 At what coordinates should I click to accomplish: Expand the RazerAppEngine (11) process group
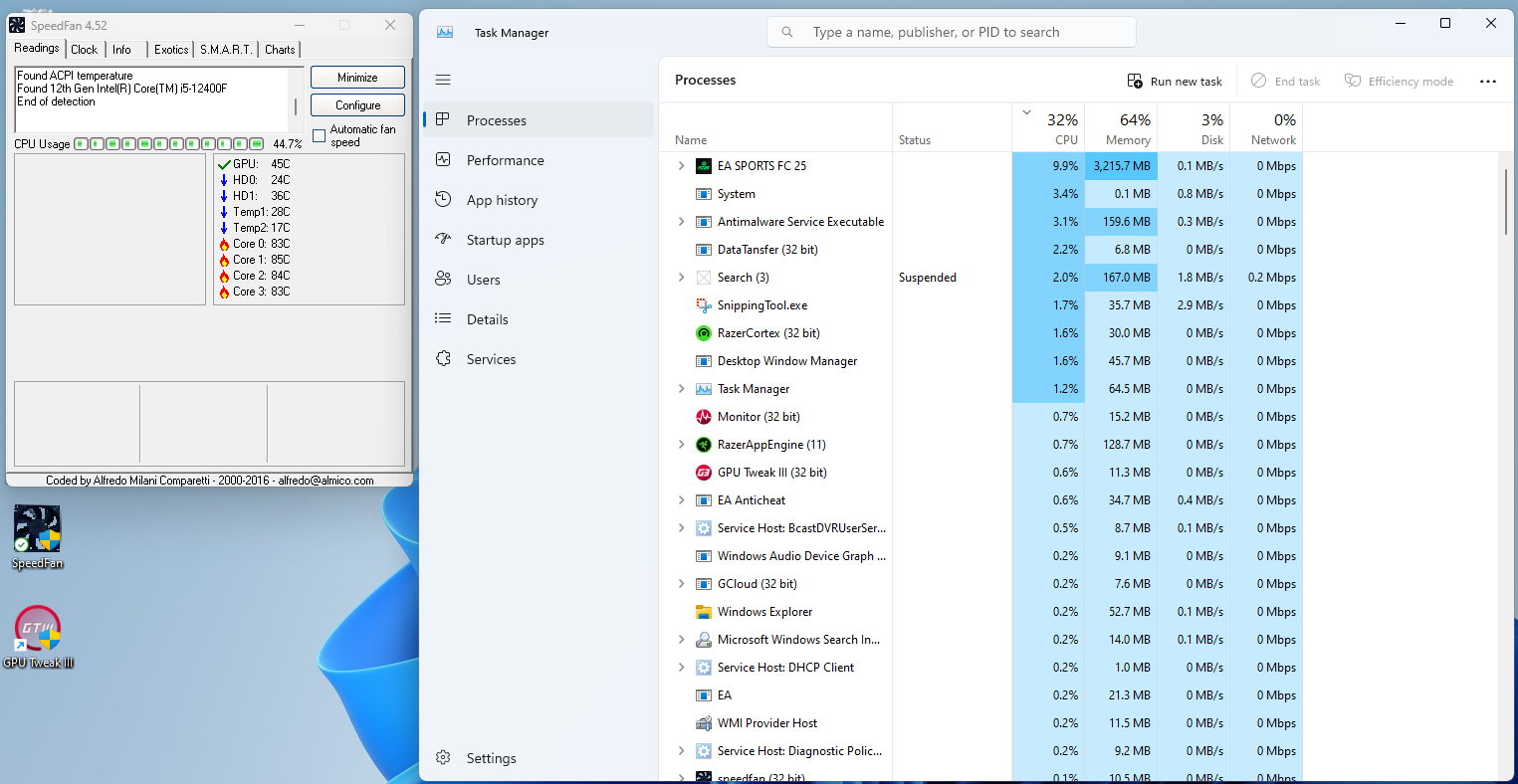[681, 445]
